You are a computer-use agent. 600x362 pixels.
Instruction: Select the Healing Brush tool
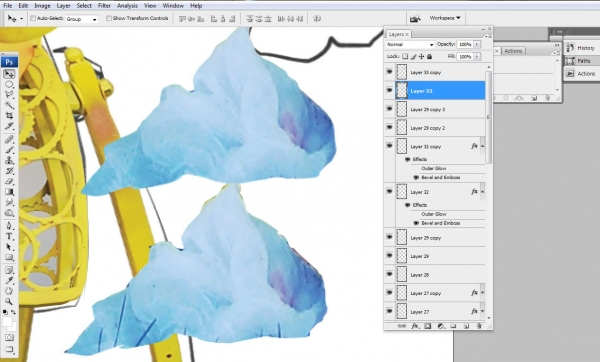(9, 139)
